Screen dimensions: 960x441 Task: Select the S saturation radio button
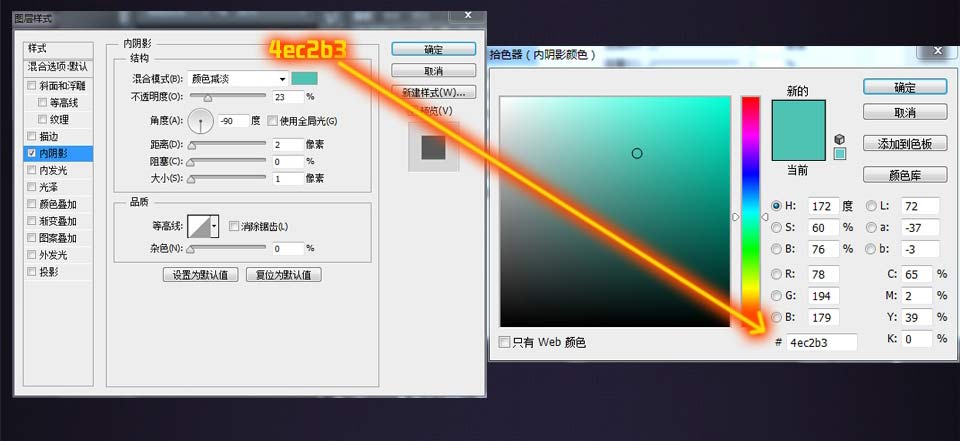776,227
